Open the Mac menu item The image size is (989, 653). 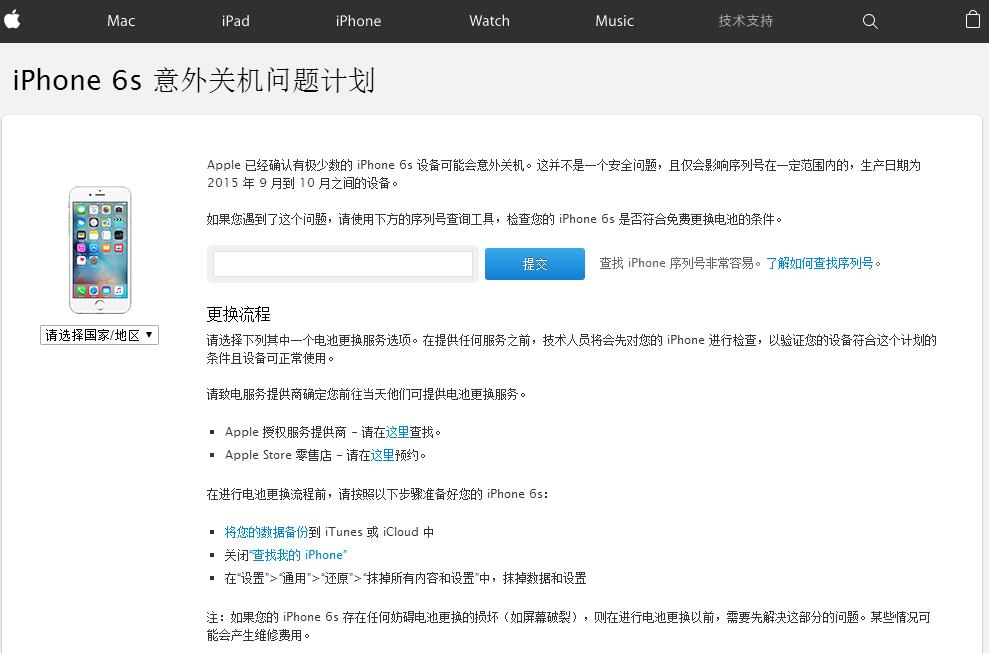click(120, 21)
